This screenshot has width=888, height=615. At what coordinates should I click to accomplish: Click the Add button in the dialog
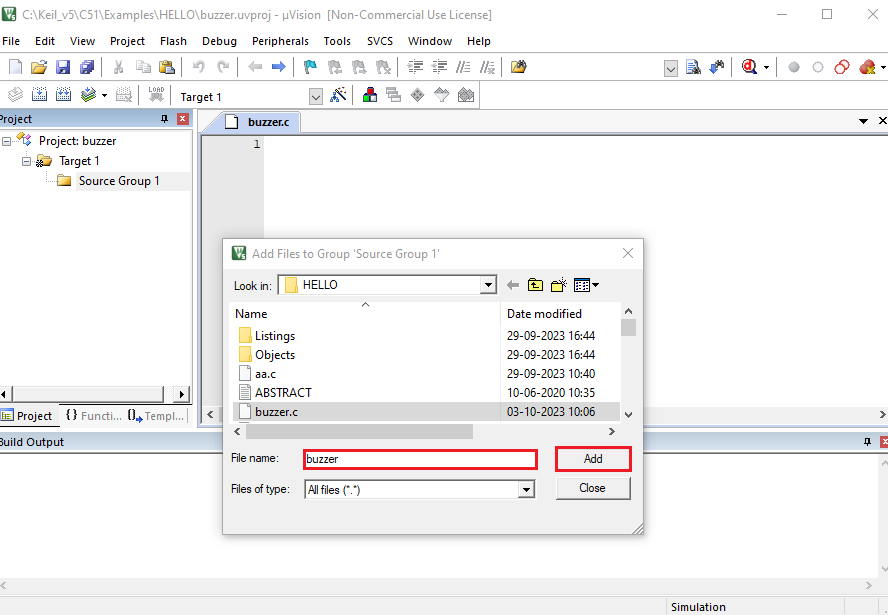click(x=593, y=458)
